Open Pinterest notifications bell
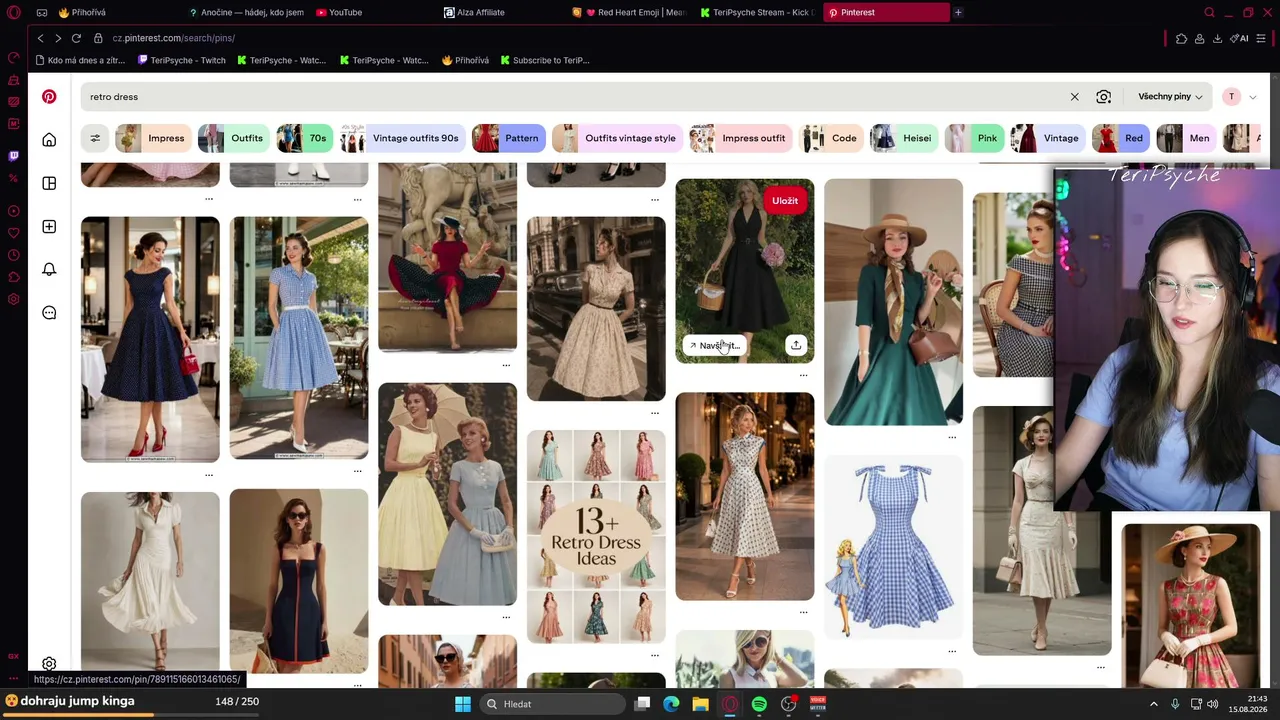The width and height of the screenshot is (1280, 720). coord(49,270)
